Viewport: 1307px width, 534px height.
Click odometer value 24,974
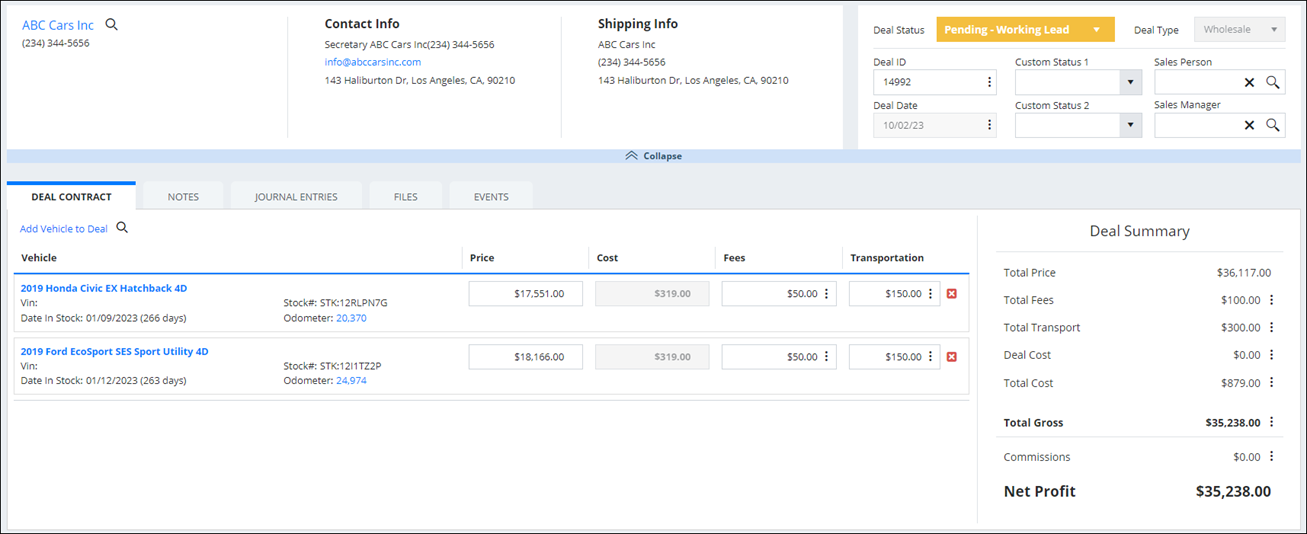click(351, 381)
